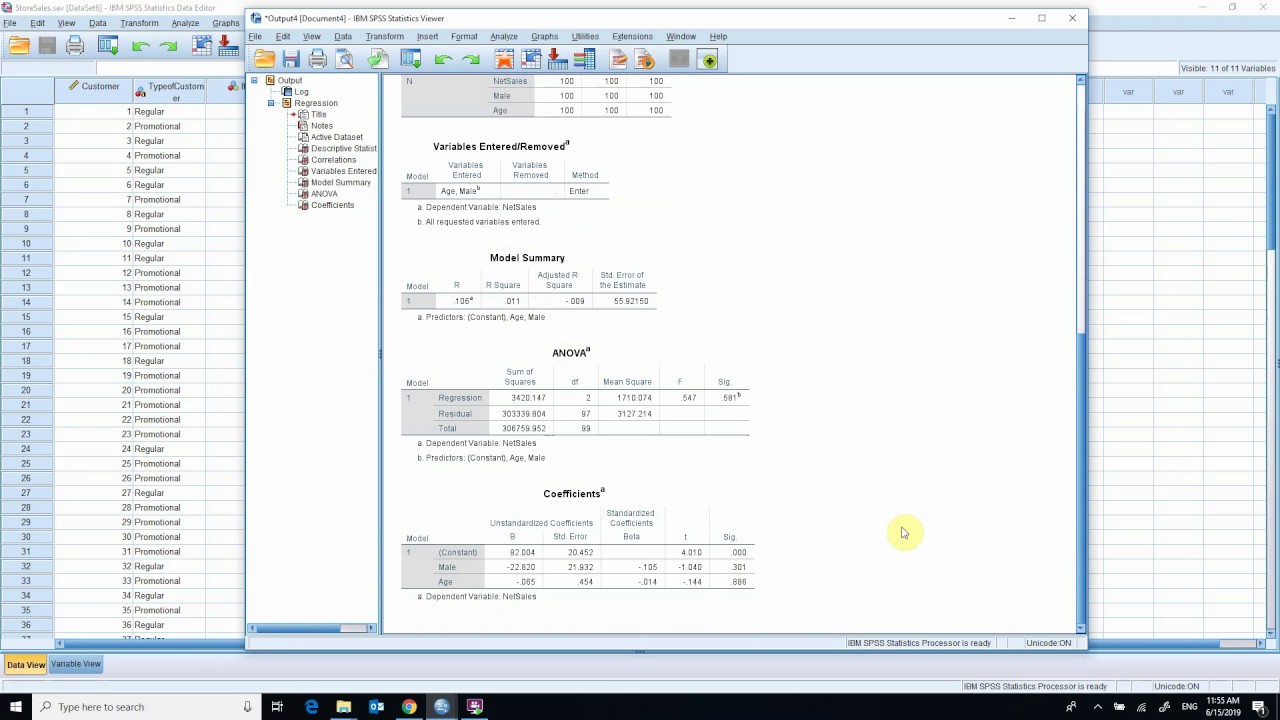This screenshot has height=720, width=1280.
Task: Open Print Preview in Viewer toolbar
Action: pyautogui.click(x=345, y=60)
